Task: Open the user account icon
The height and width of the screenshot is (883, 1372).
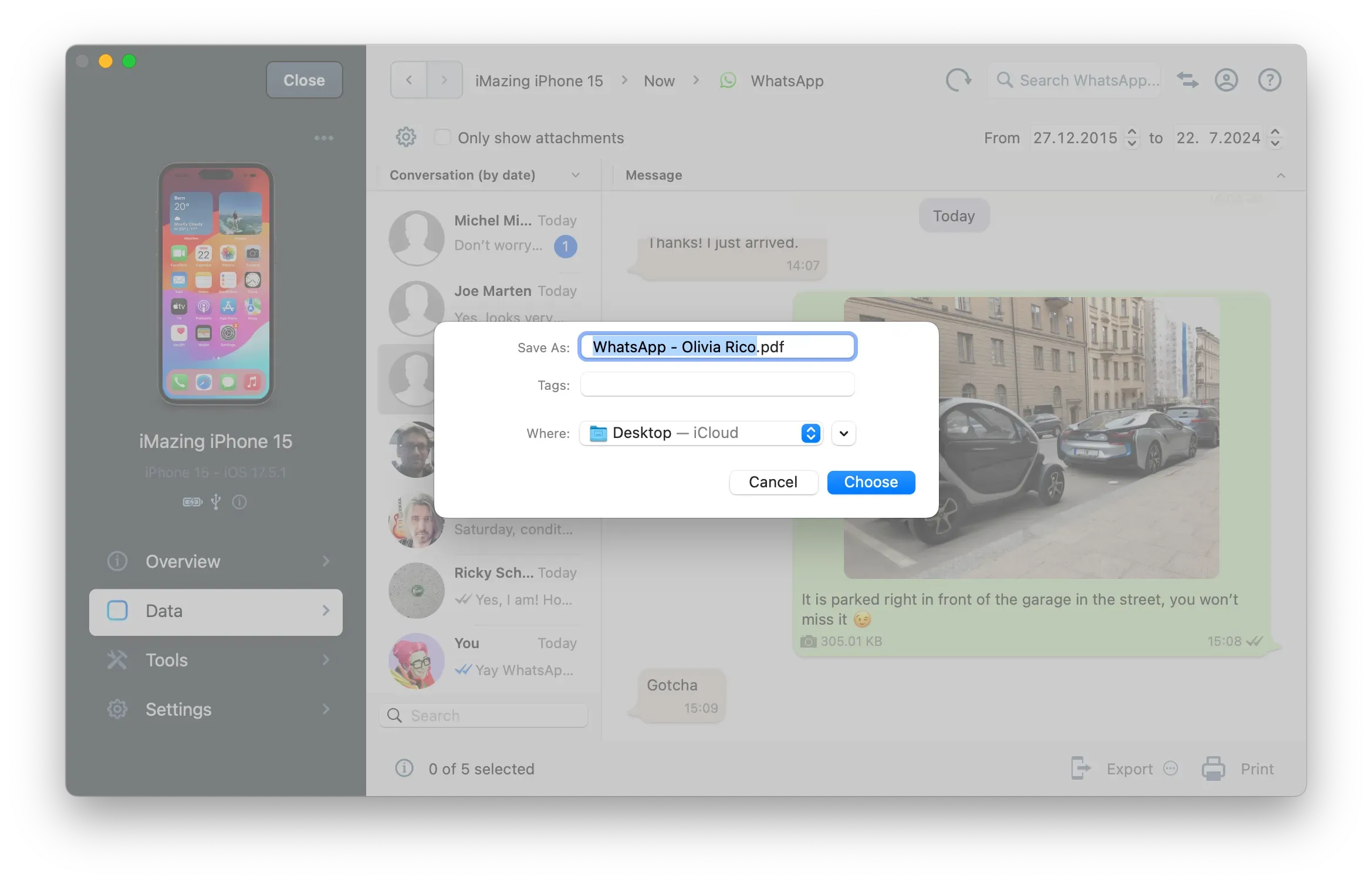Action: 1227,80
